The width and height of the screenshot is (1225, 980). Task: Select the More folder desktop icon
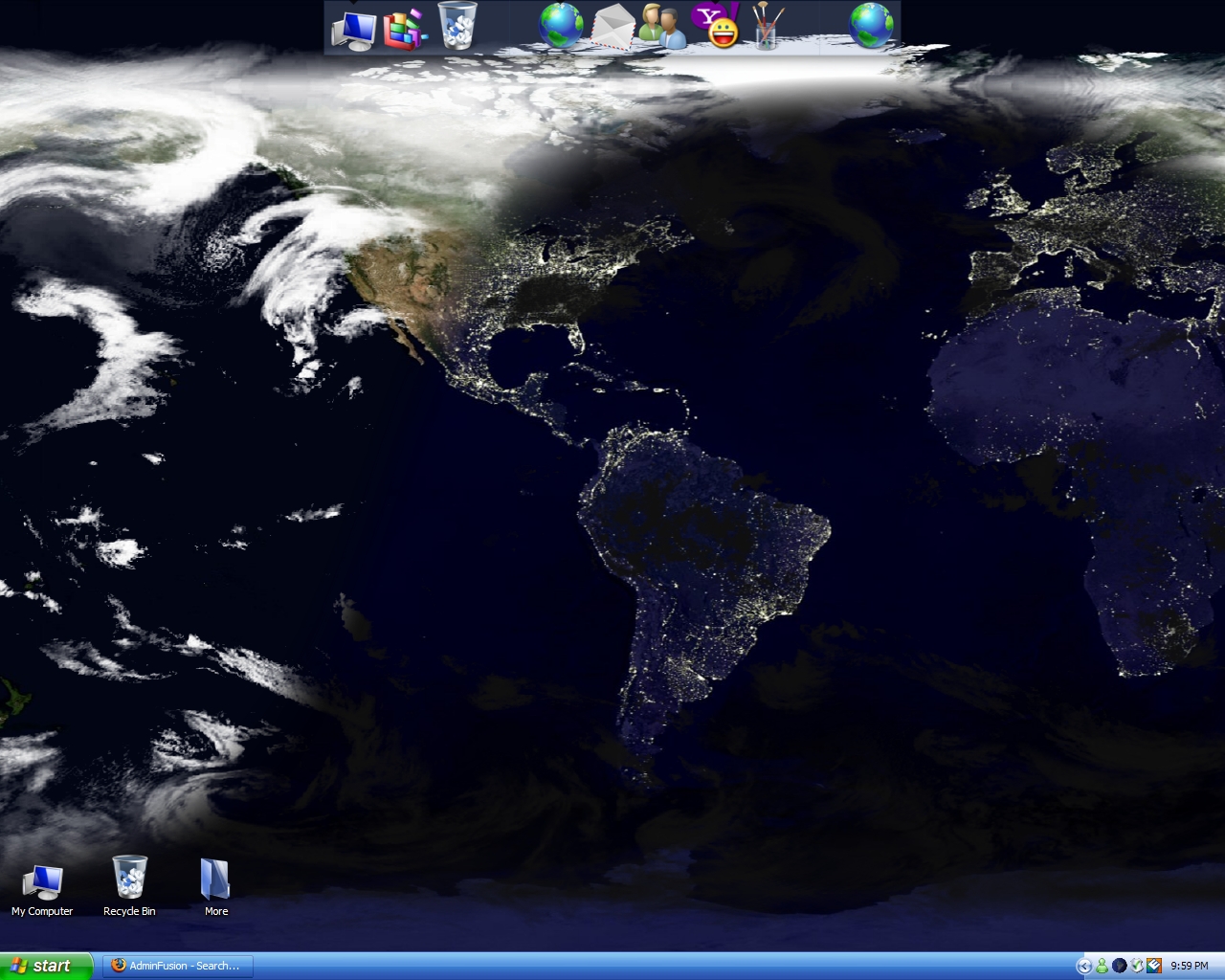(215, 887)
